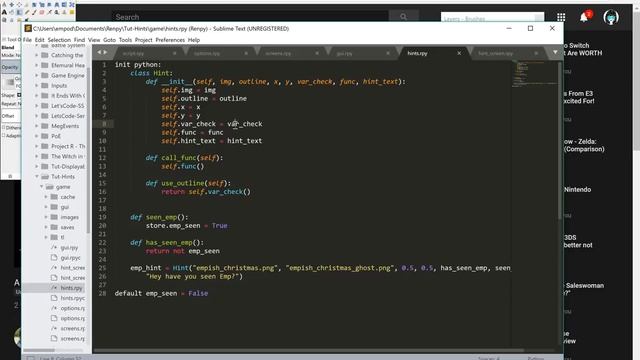This screenshot has width=640, height=360.
Task: Open hints.rpyc in the sidebar
Action: [73, 298]
